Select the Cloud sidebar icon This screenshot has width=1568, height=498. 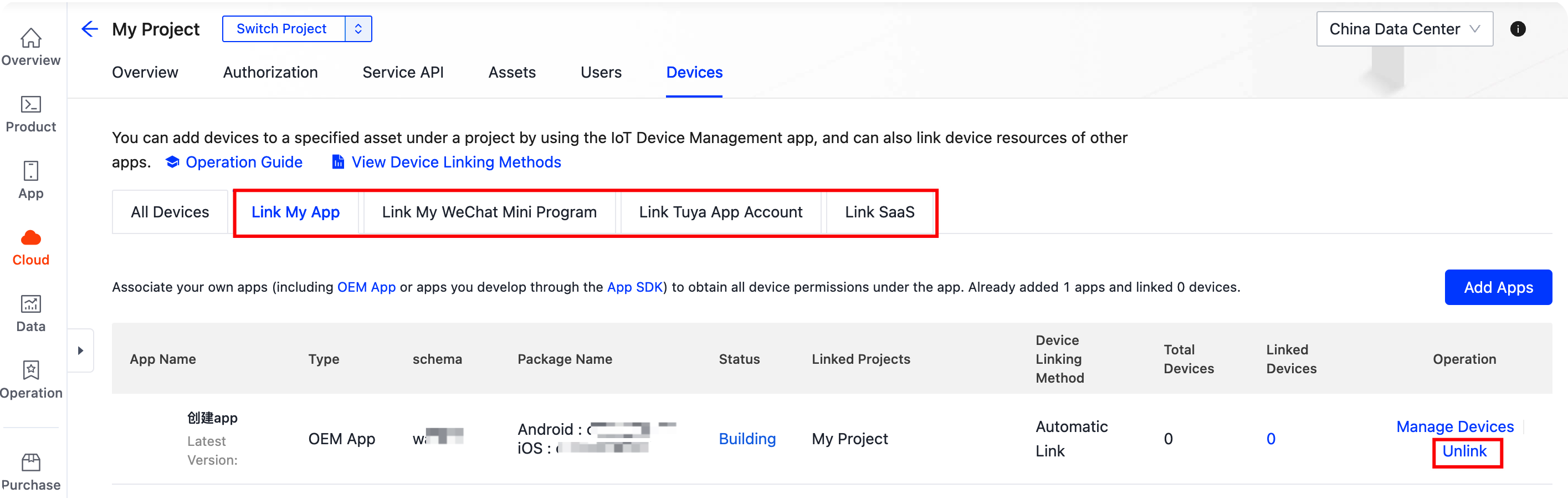pyautogui.click(x=30, y=238)
